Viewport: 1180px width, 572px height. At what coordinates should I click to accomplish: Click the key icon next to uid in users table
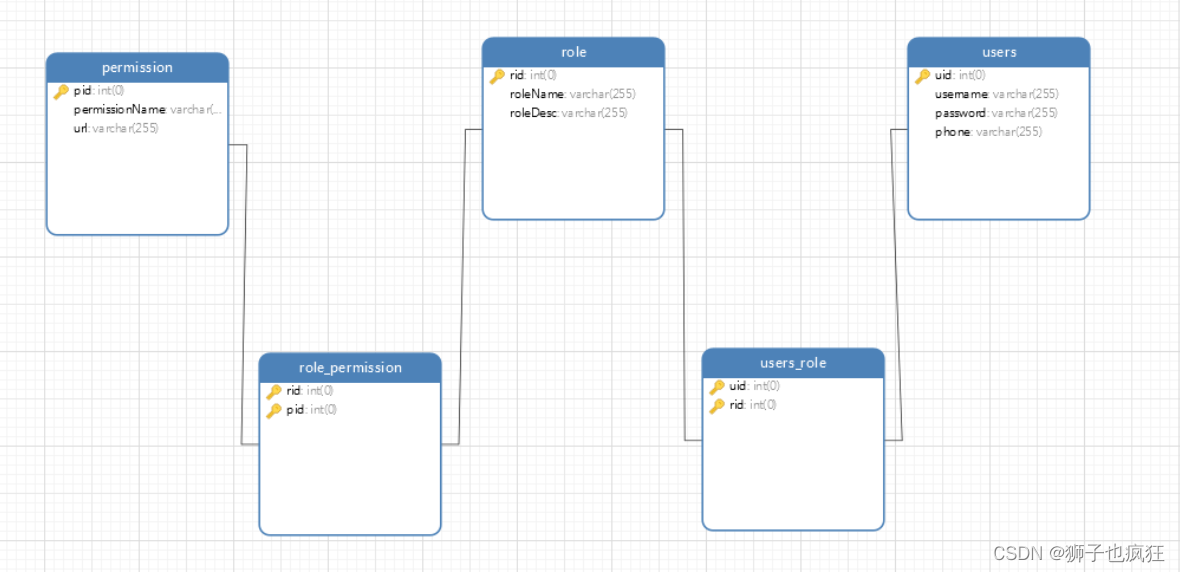tap(923, 76)
